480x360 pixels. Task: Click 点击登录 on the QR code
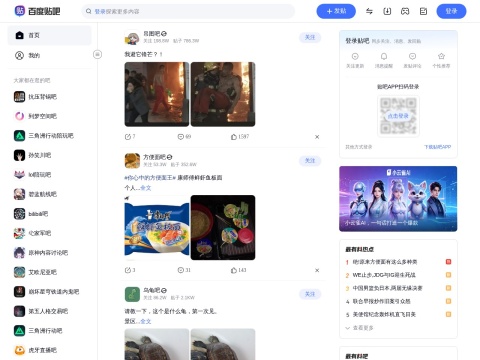pos(398,116)
